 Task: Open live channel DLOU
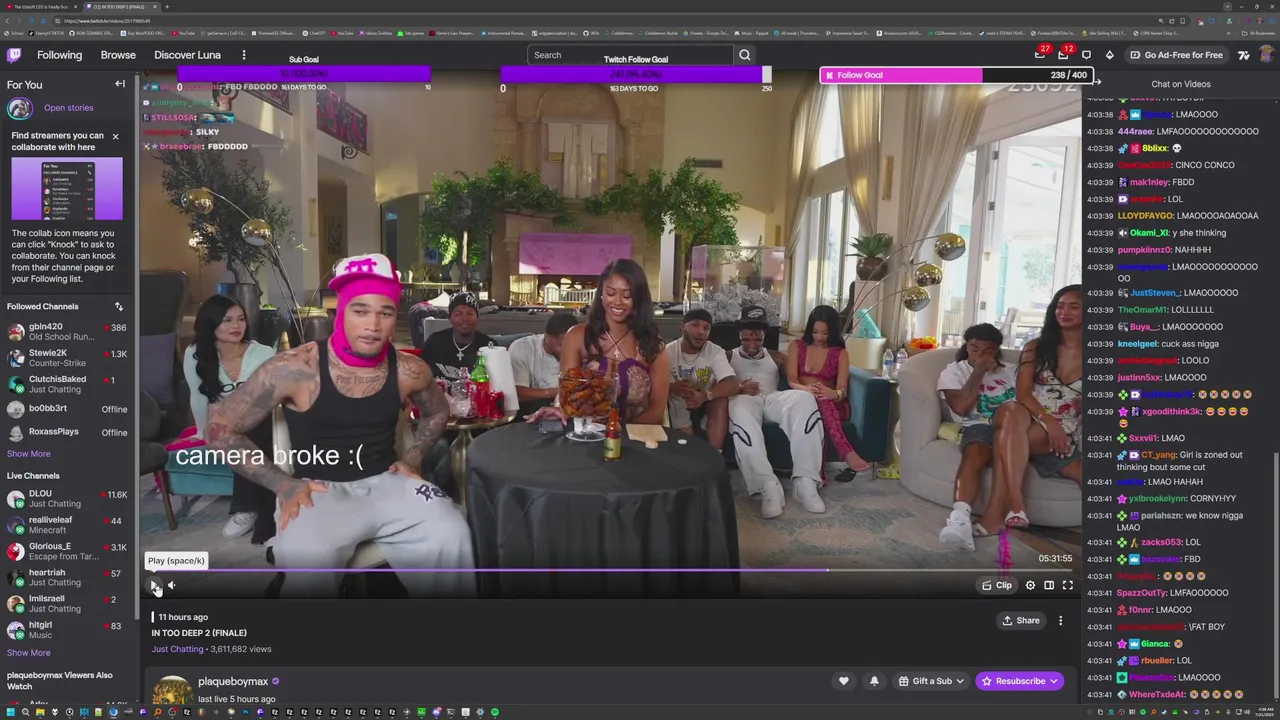click(x=67, y=499)
